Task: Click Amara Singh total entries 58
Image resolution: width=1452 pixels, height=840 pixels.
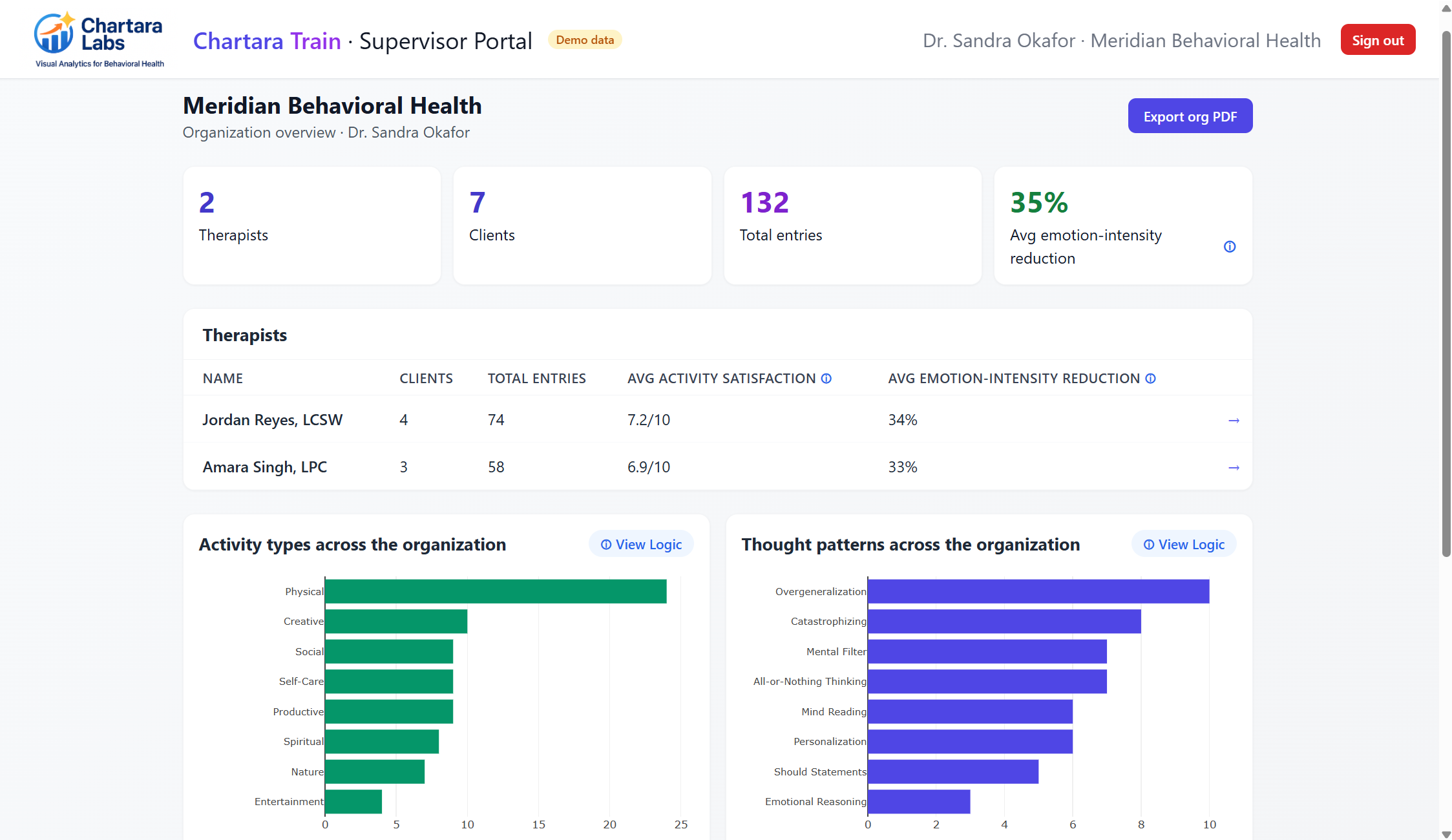Action: coord(496,467)
